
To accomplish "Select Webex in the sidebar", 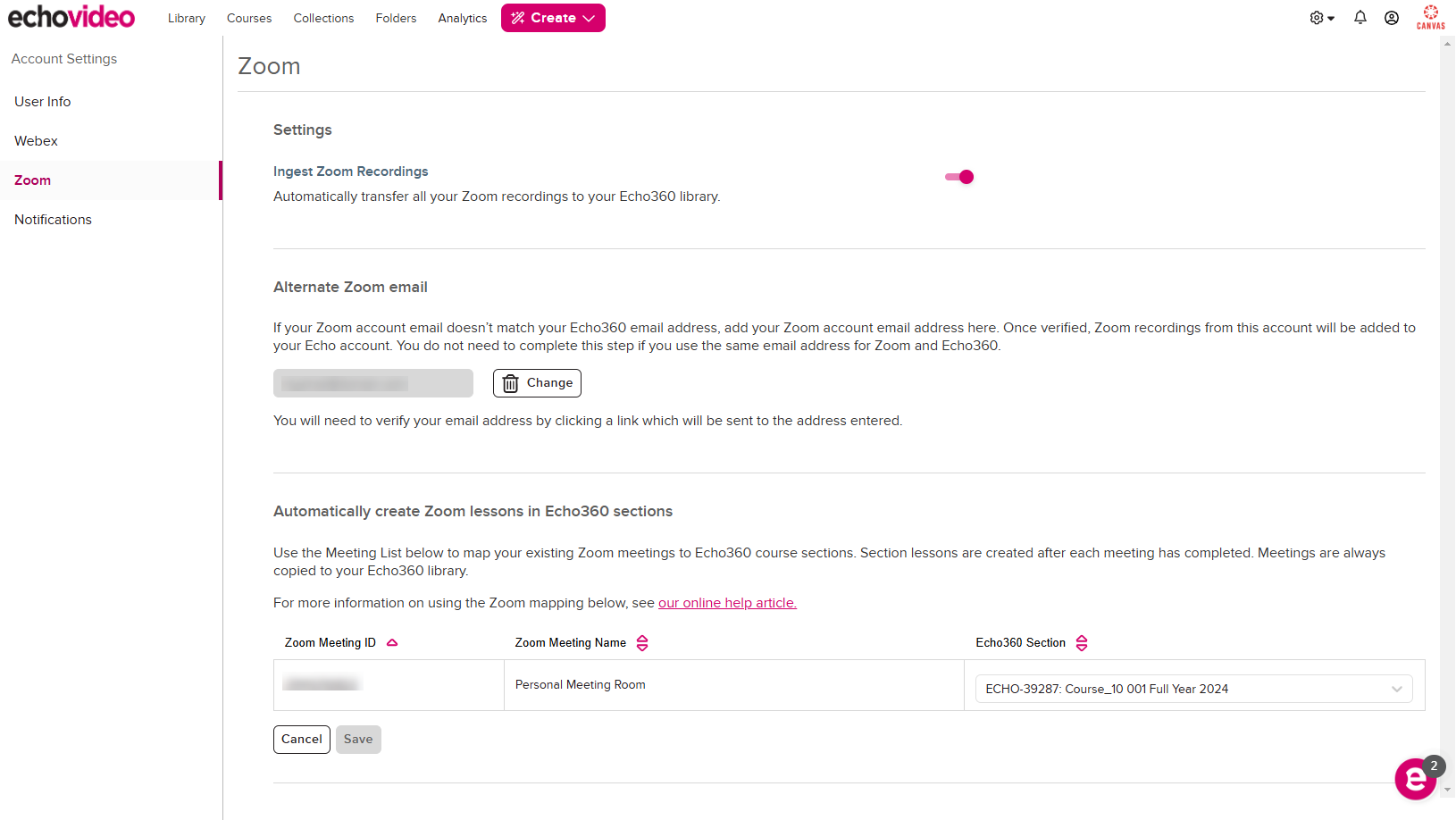I will pos(111,141).
